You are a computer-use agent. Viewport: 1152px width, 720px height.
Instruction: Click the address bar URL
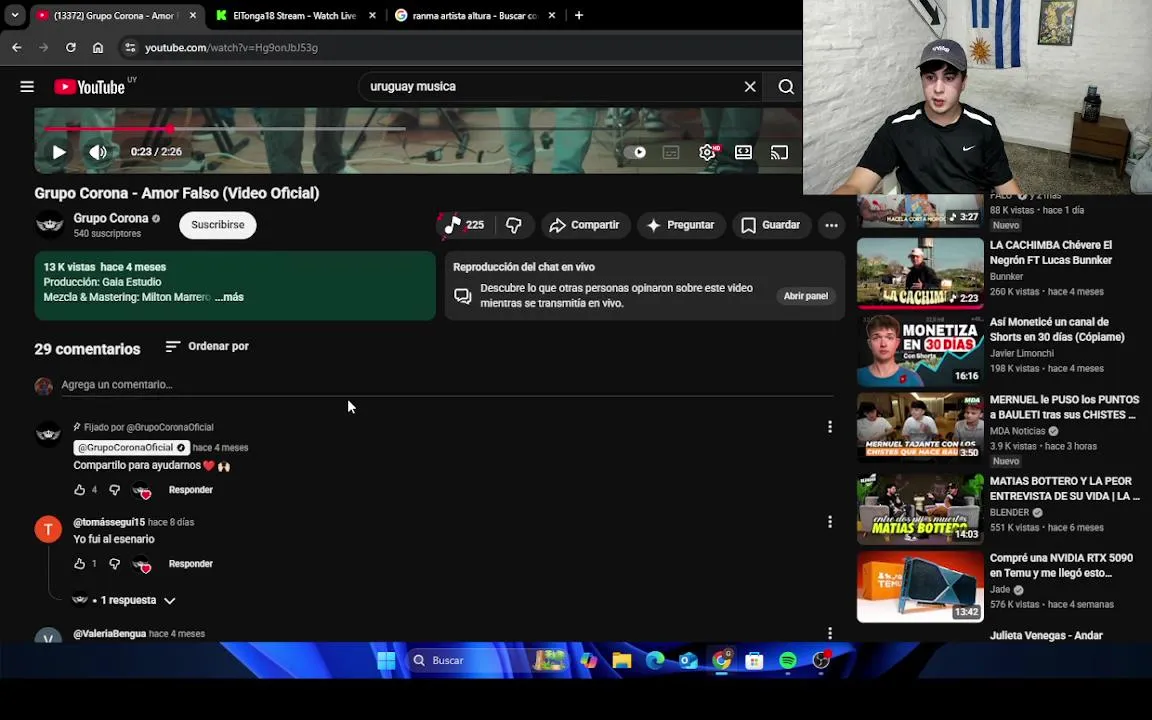coord(231,48)
